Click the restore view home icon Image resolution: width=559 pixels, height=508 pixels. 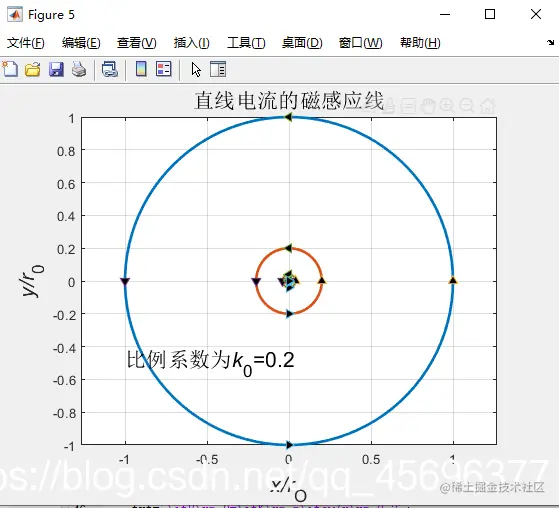pyautogui.click(x=487, y=106)
